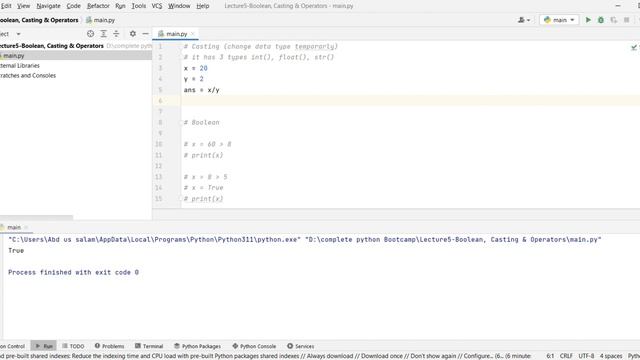Collapse all in Project tool window
Image resolution: width=640 pixels, height=360 pixels.
click(x=116, y=34)
